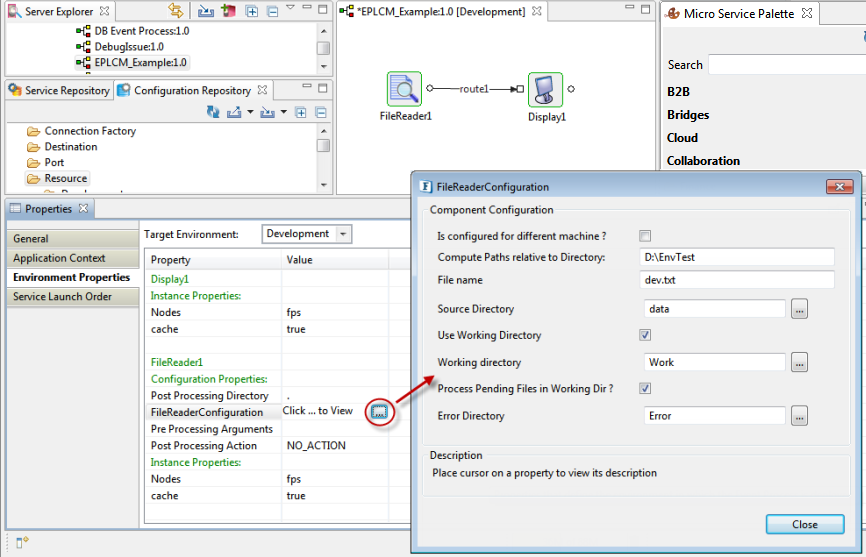
Task: Browse for Source Directory with ellipsis button
Action: [x=799, y=309]
